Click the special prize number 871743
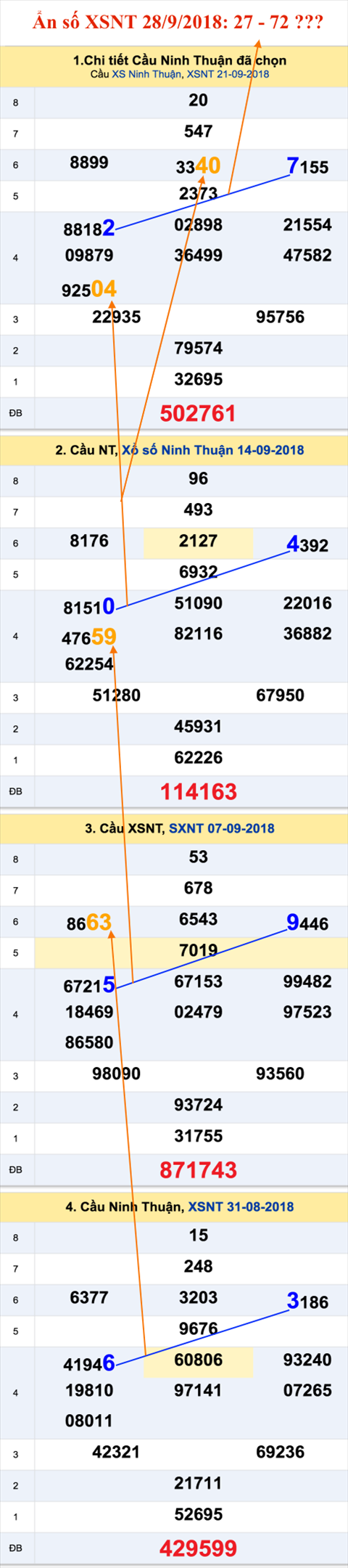 coord(198,1169)
